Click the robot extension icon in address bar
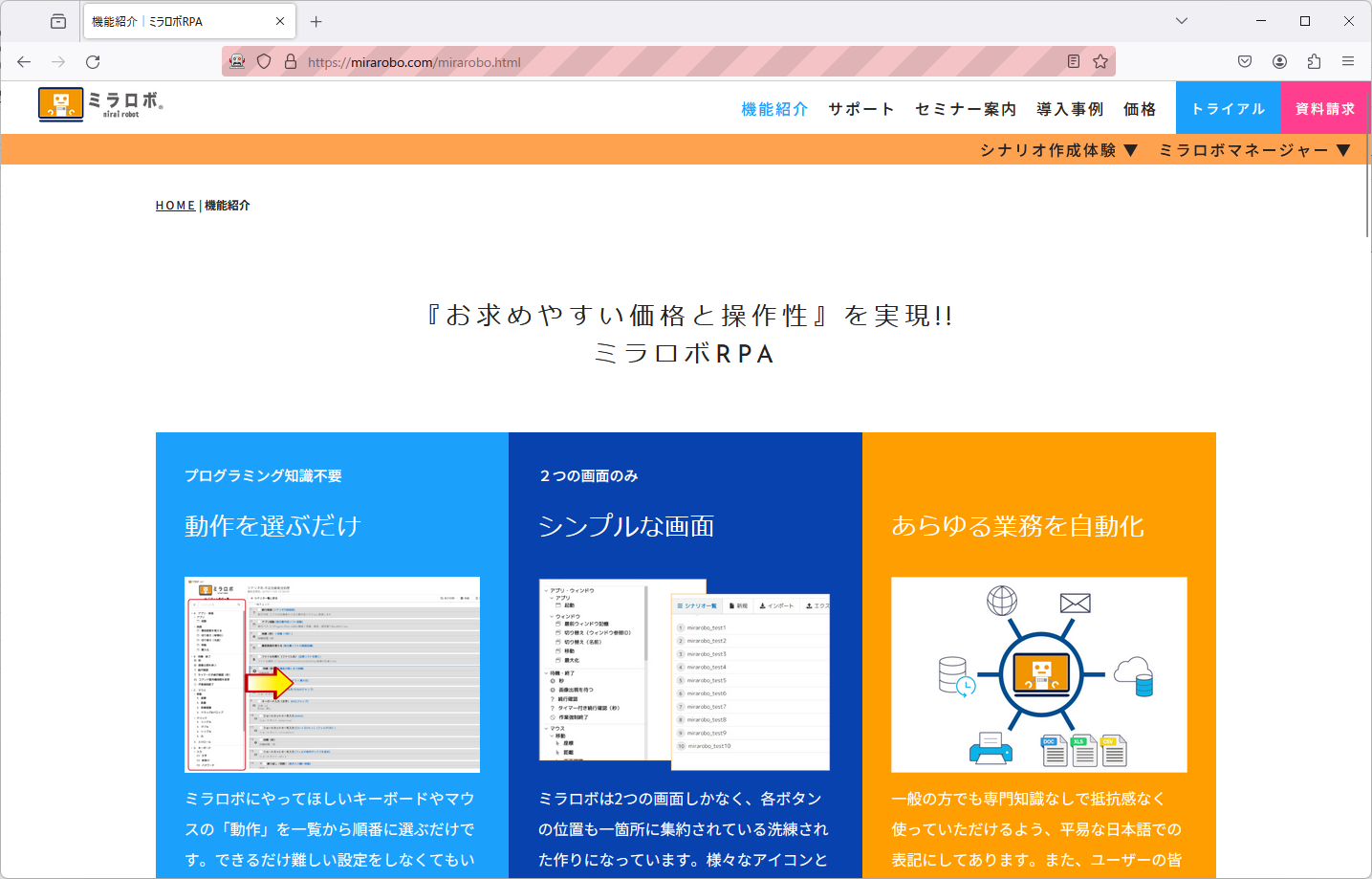 237,61
